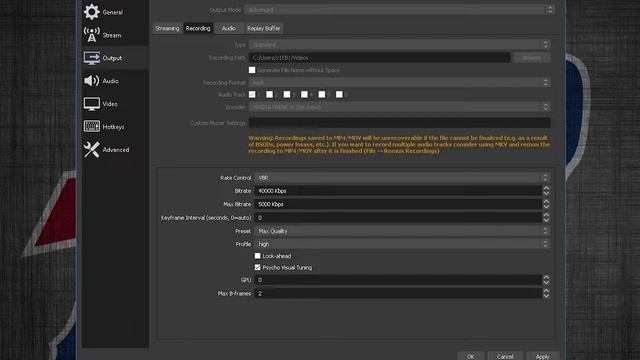Click the OK button
Viewport: 640px width, 360px height.
471,356
